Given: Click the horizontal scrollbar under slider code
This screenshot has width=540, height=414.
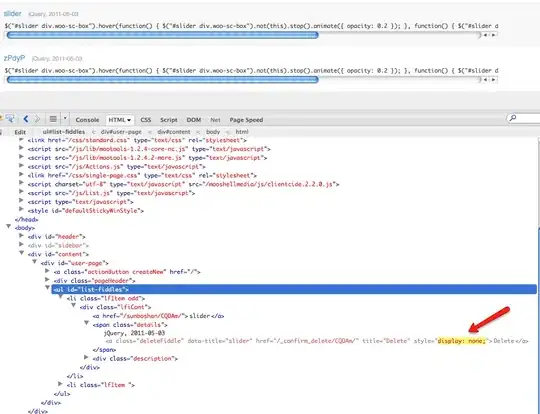Looking at the screenshot, I should coord(163,35).
